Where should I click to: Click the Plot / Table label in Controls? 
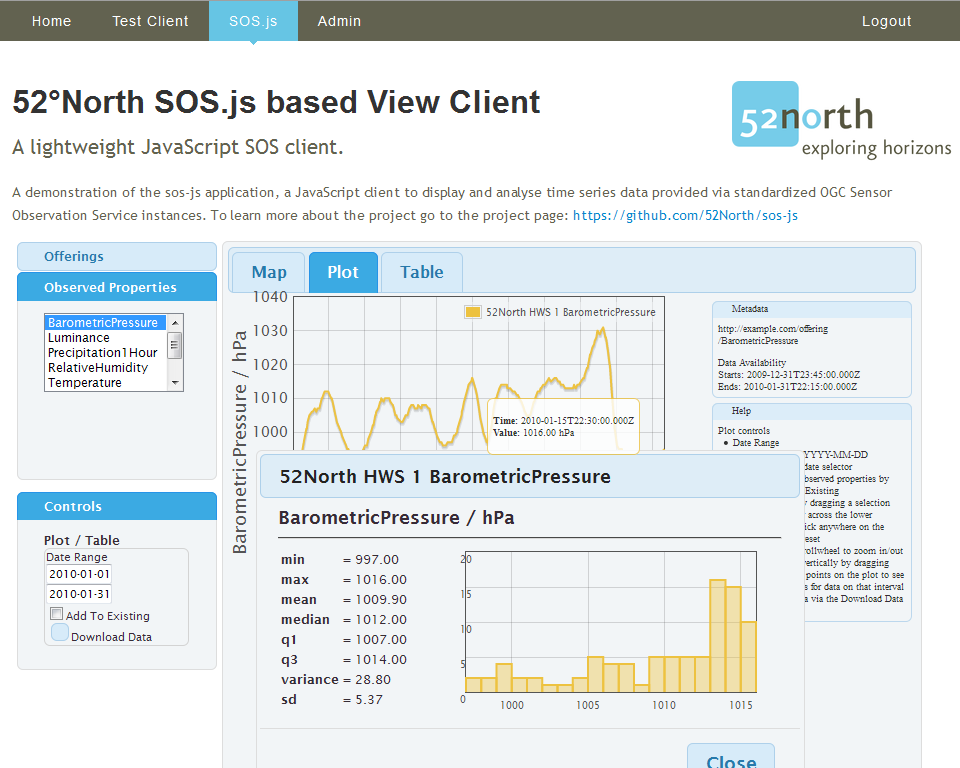click(x=81, y=540)
